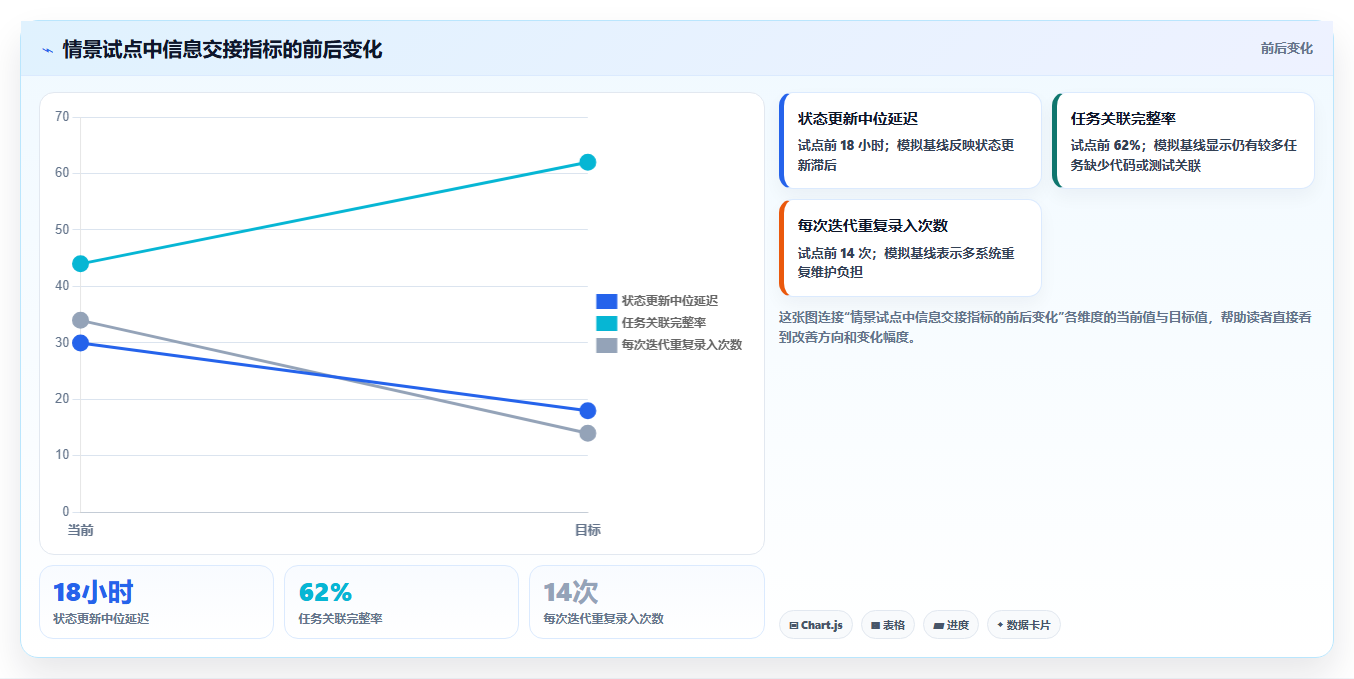
Task: Toggle the 每次迭代重复录入次数 legend entry
Action: [x=669, y=345]
